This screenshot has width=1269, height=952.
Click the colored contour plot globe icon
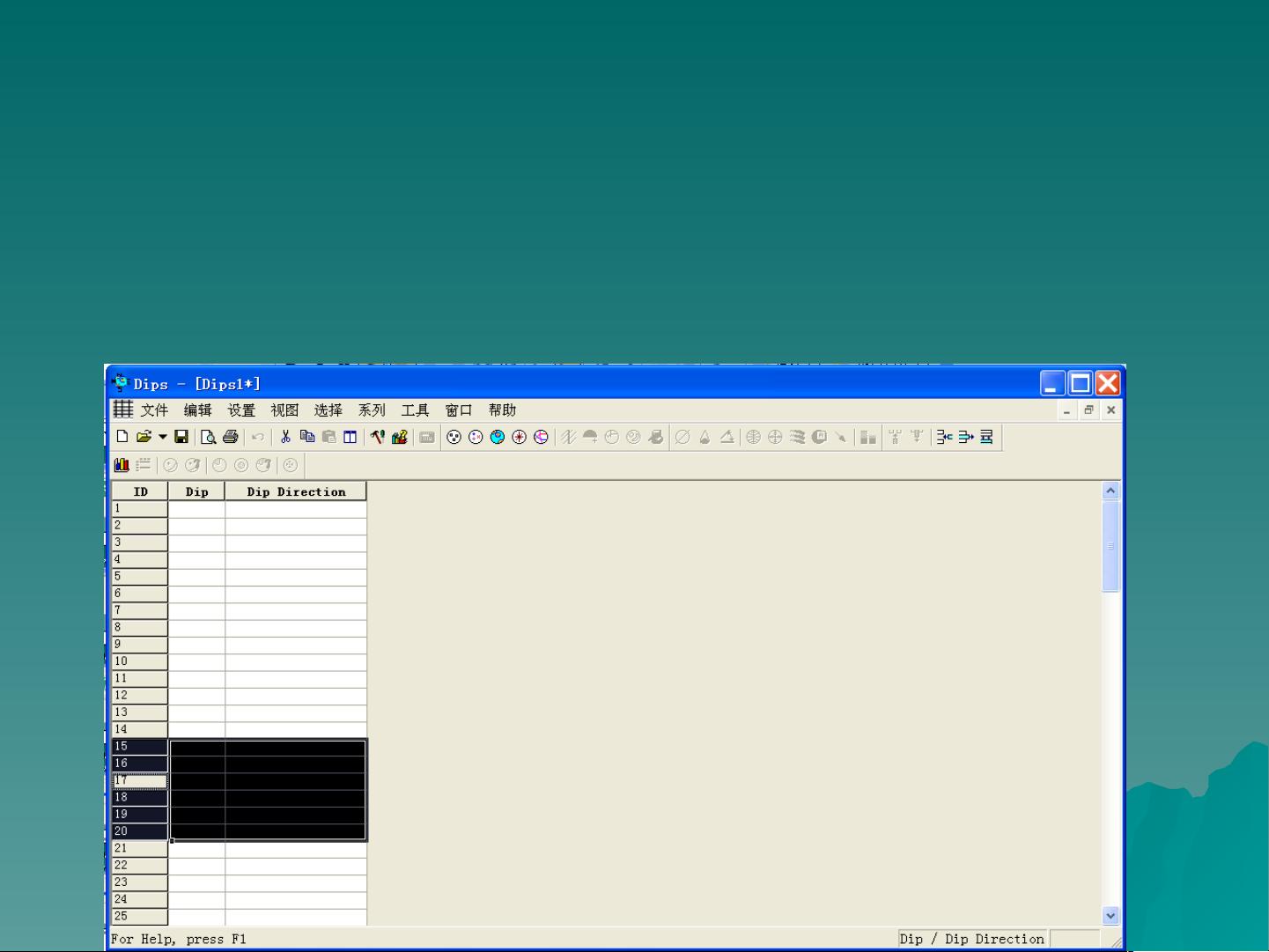coord(498,437)
